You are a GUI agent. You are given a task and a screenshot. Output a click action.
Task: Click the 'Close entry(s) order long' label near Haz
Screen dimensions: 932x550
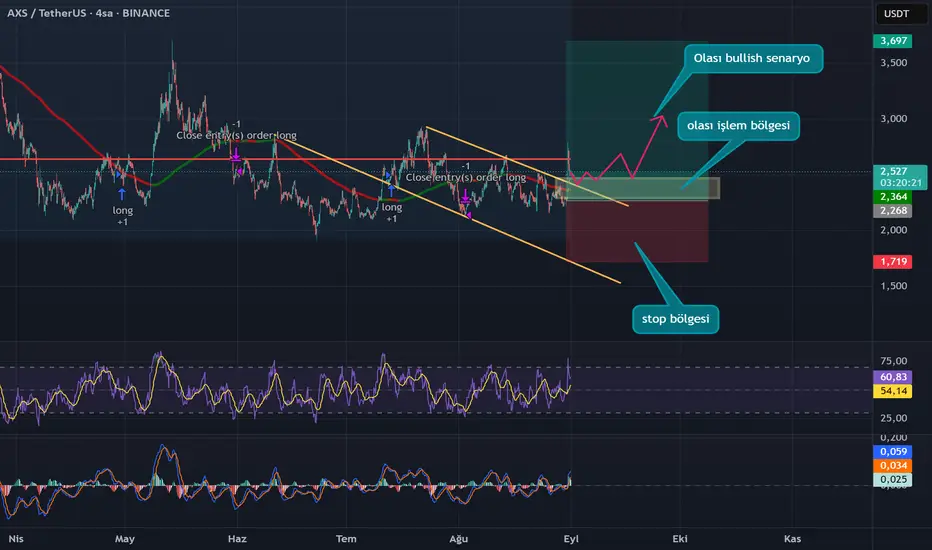(x=236, y=136)
